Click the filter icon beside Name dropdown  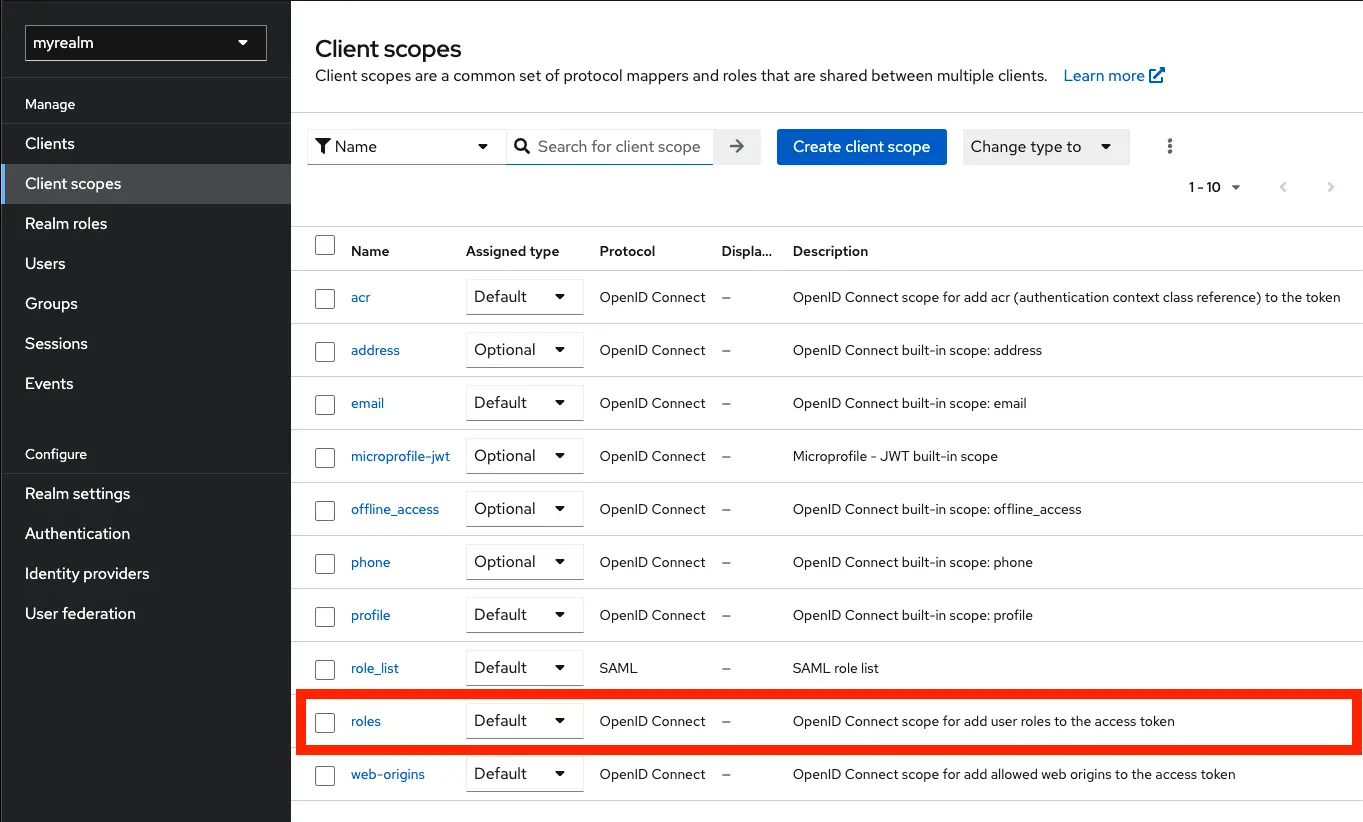324,146
